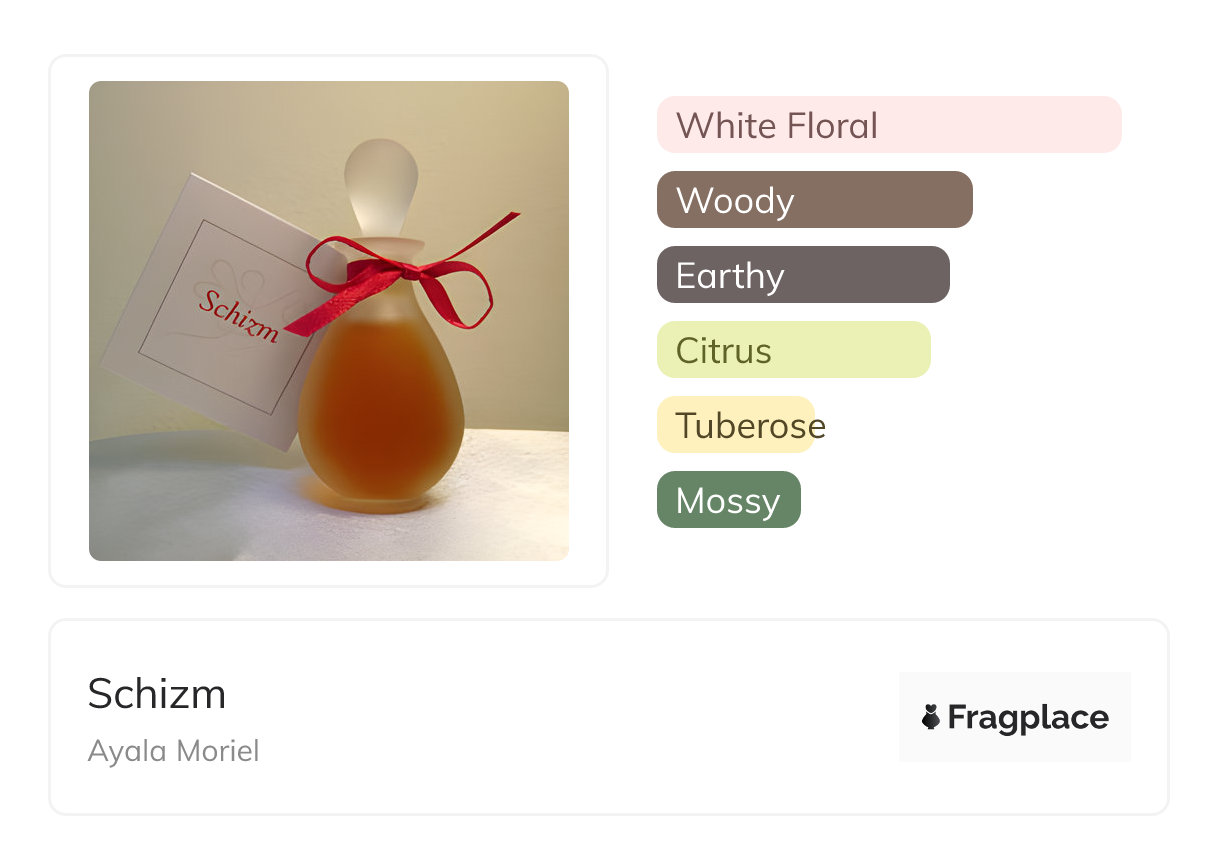
Task: Click the letter F in Fragplace
Action: pos(957,717)
